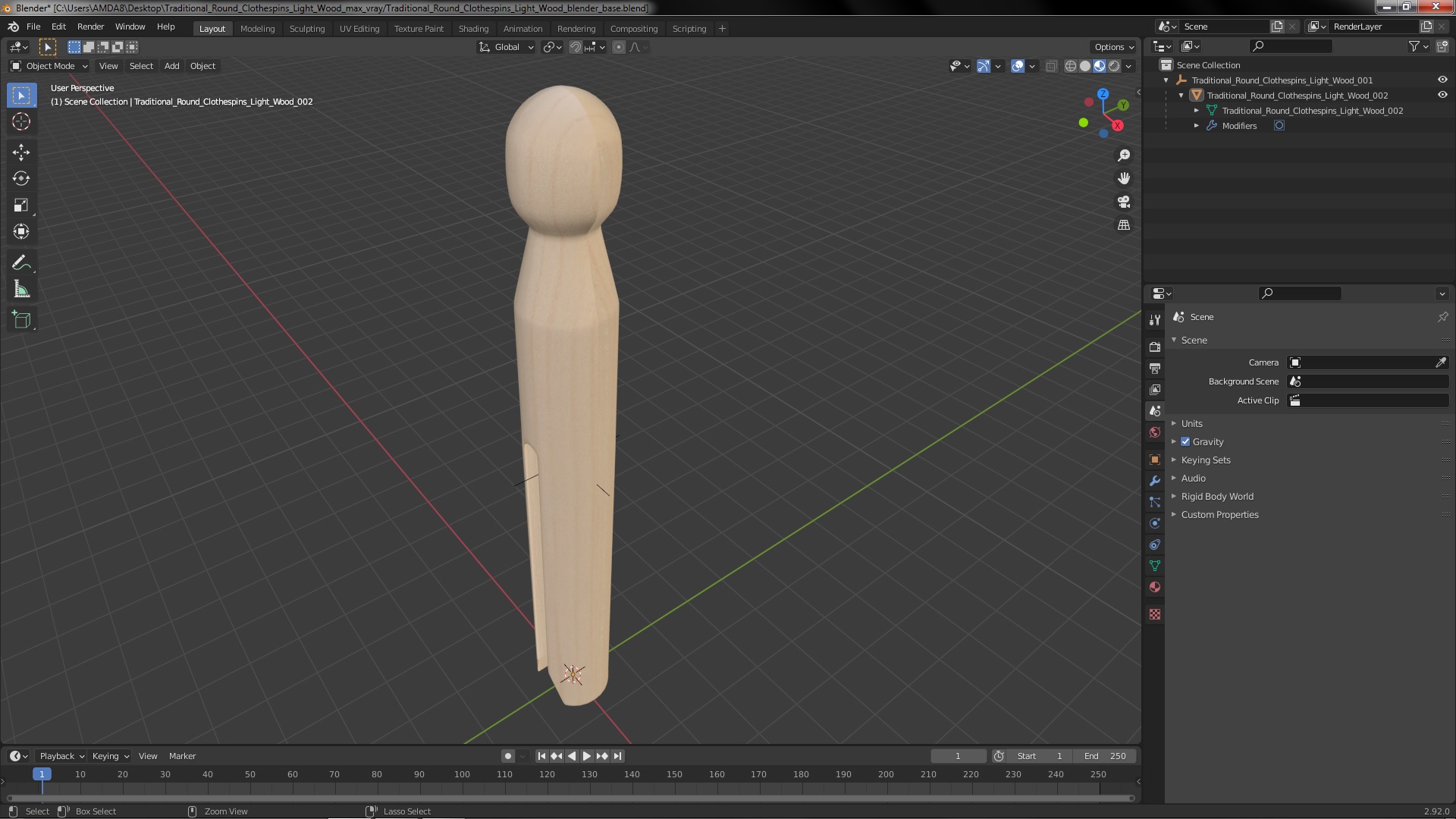Switch perspective/orthographic grid icon
The image size is (1456, 819).
click(x=1124, y=225)
